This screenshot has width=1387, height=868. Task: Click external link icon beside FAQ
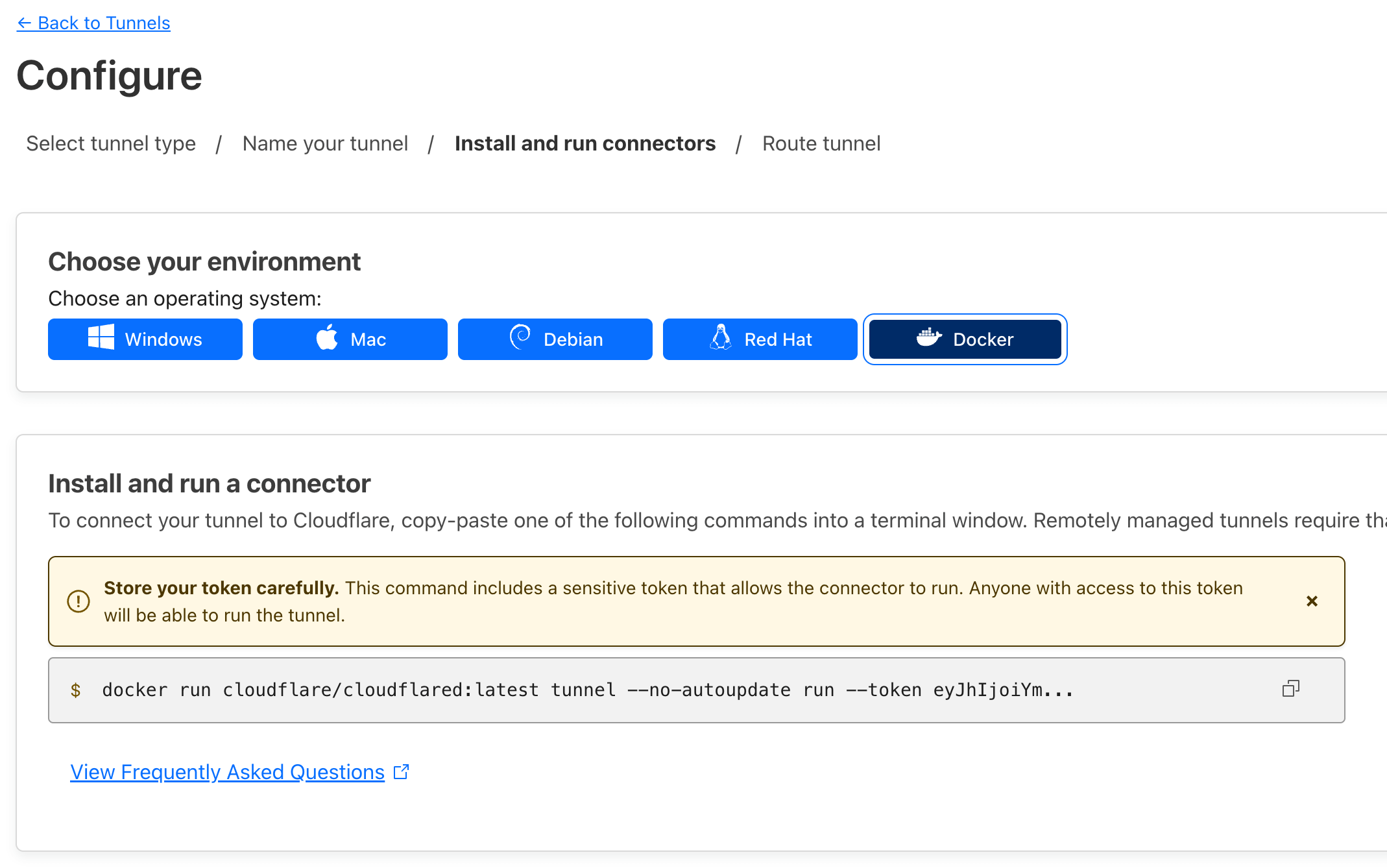click(402, 772)
